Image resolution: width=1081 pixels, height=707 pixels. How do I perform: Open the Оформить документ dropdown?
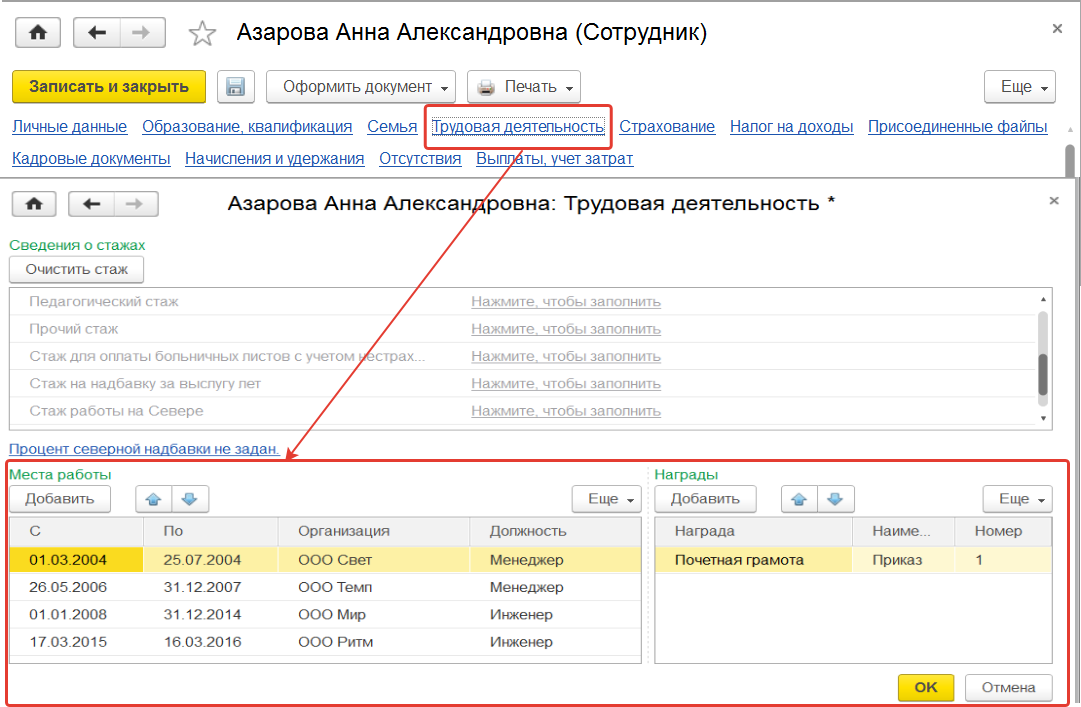click(x=361, y=87)
